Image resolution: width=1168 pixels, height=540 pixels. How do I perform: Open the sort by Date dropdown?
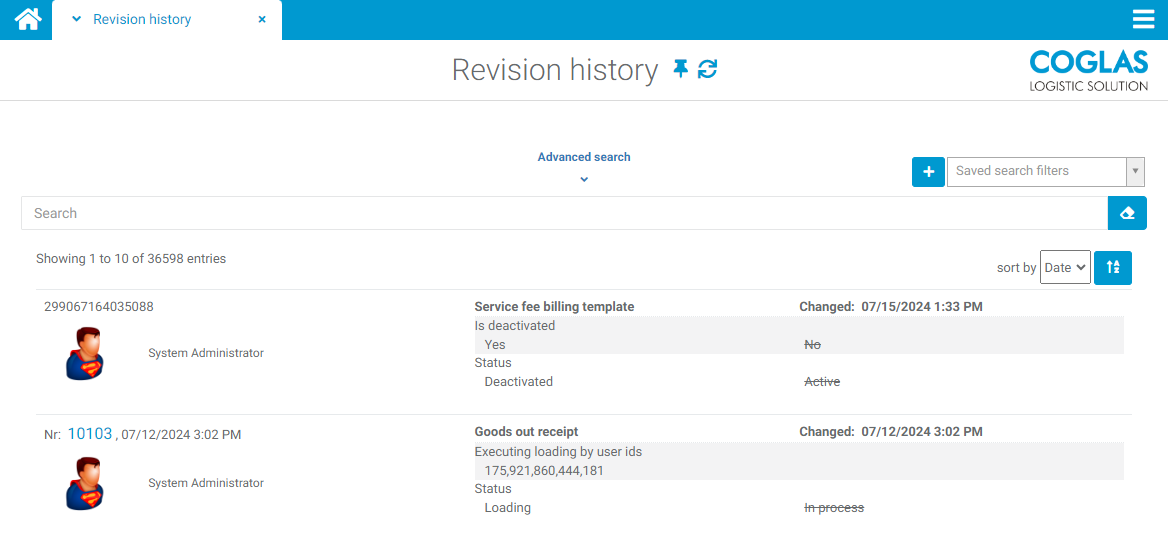1064,268
